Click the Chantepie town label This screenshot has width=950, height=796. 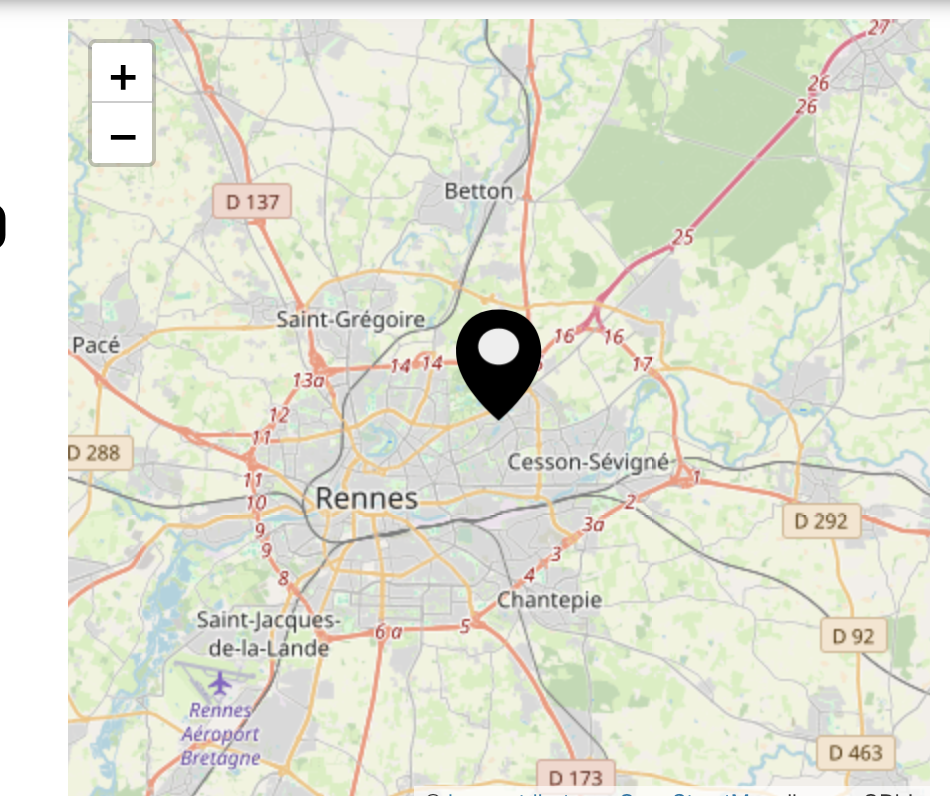tap(550, 600)
